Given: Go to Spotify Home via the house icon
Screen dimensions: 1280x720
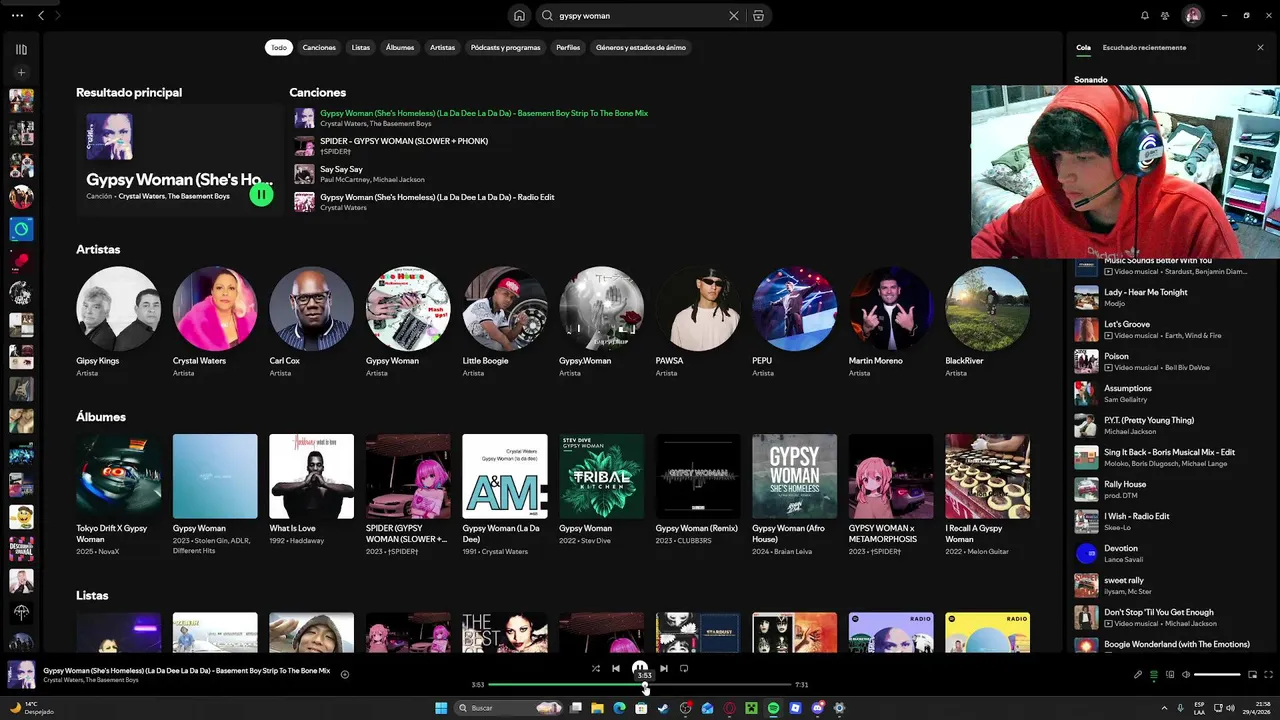Looking at the screenshot, I should [x=519, y=16].
